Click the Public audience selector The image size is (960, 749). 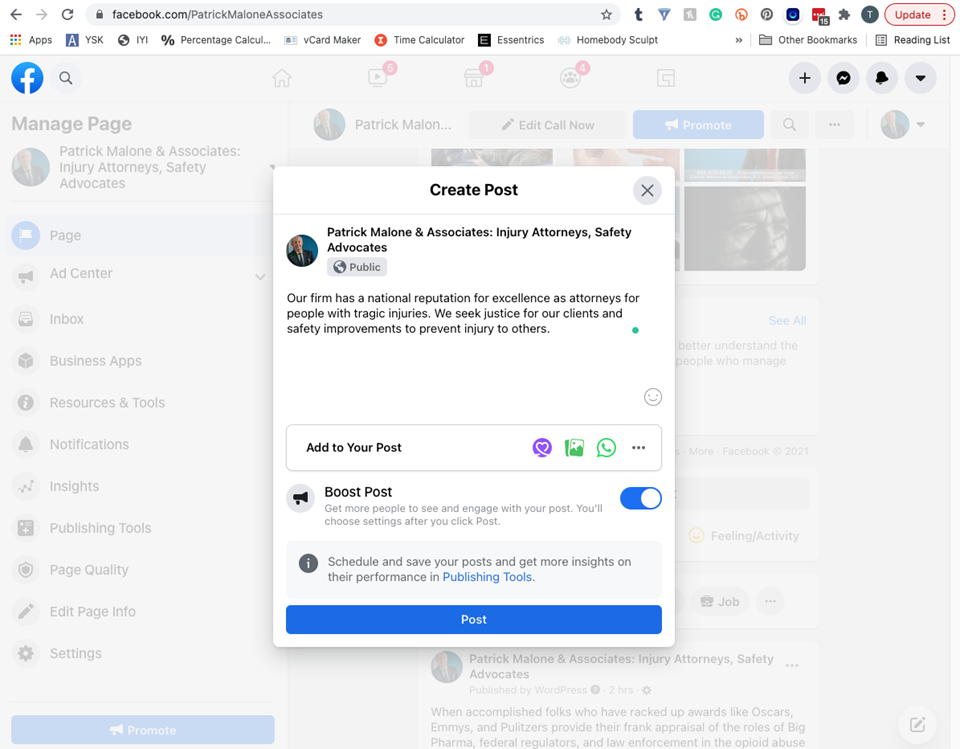pos(356,266)
